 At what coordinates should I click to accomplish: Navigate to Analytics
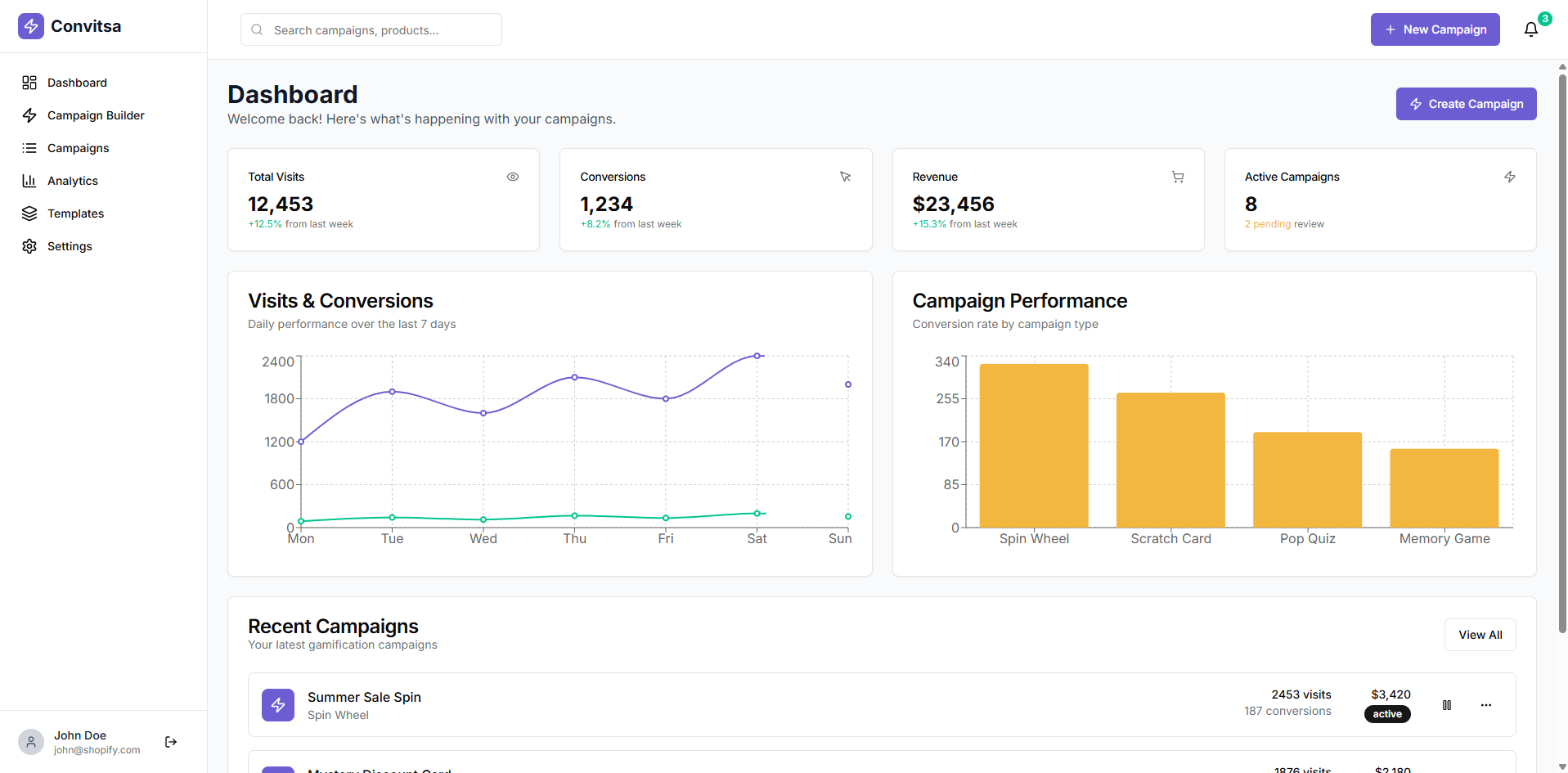click(103, 181)
